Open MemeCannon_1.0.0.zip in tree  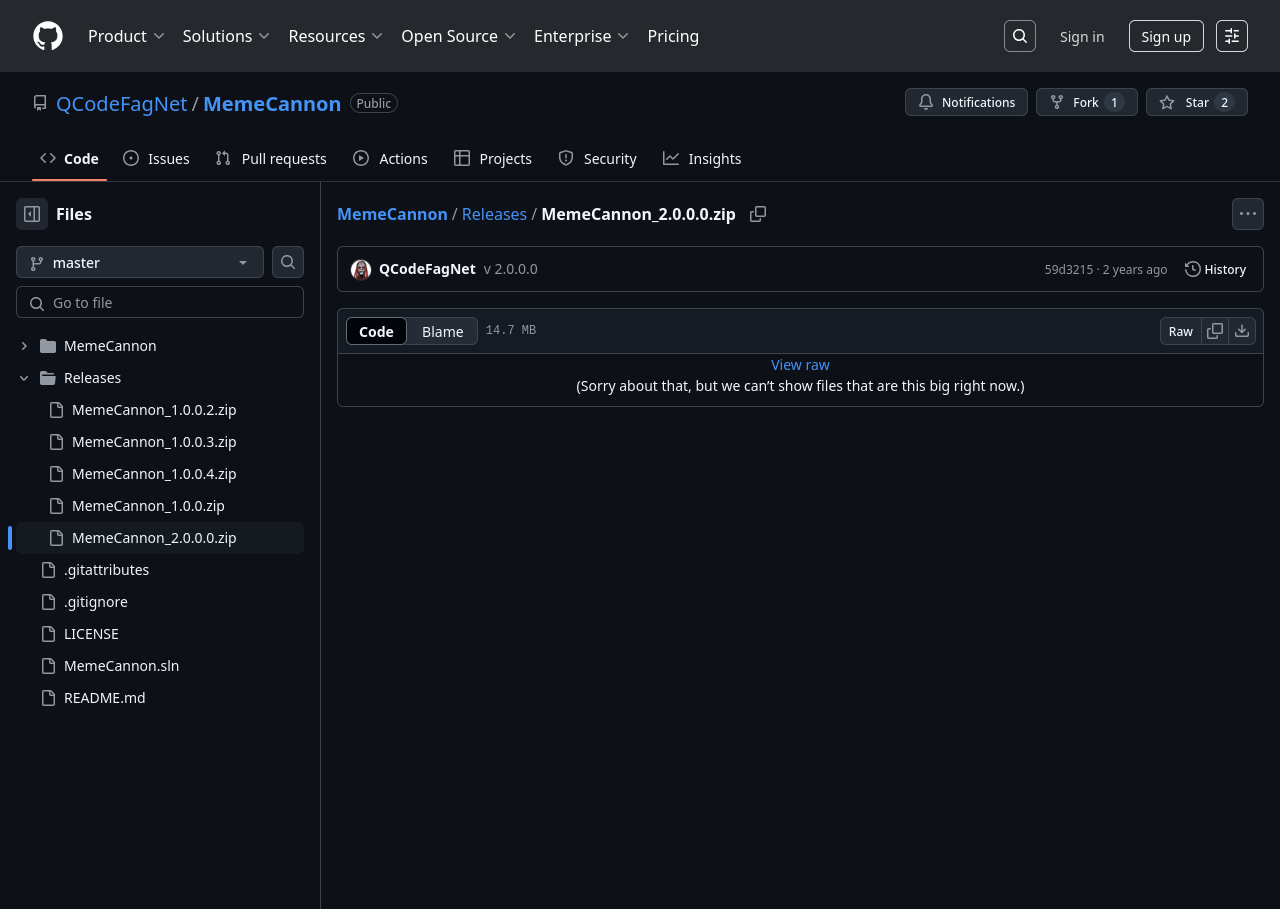point(148,506)
